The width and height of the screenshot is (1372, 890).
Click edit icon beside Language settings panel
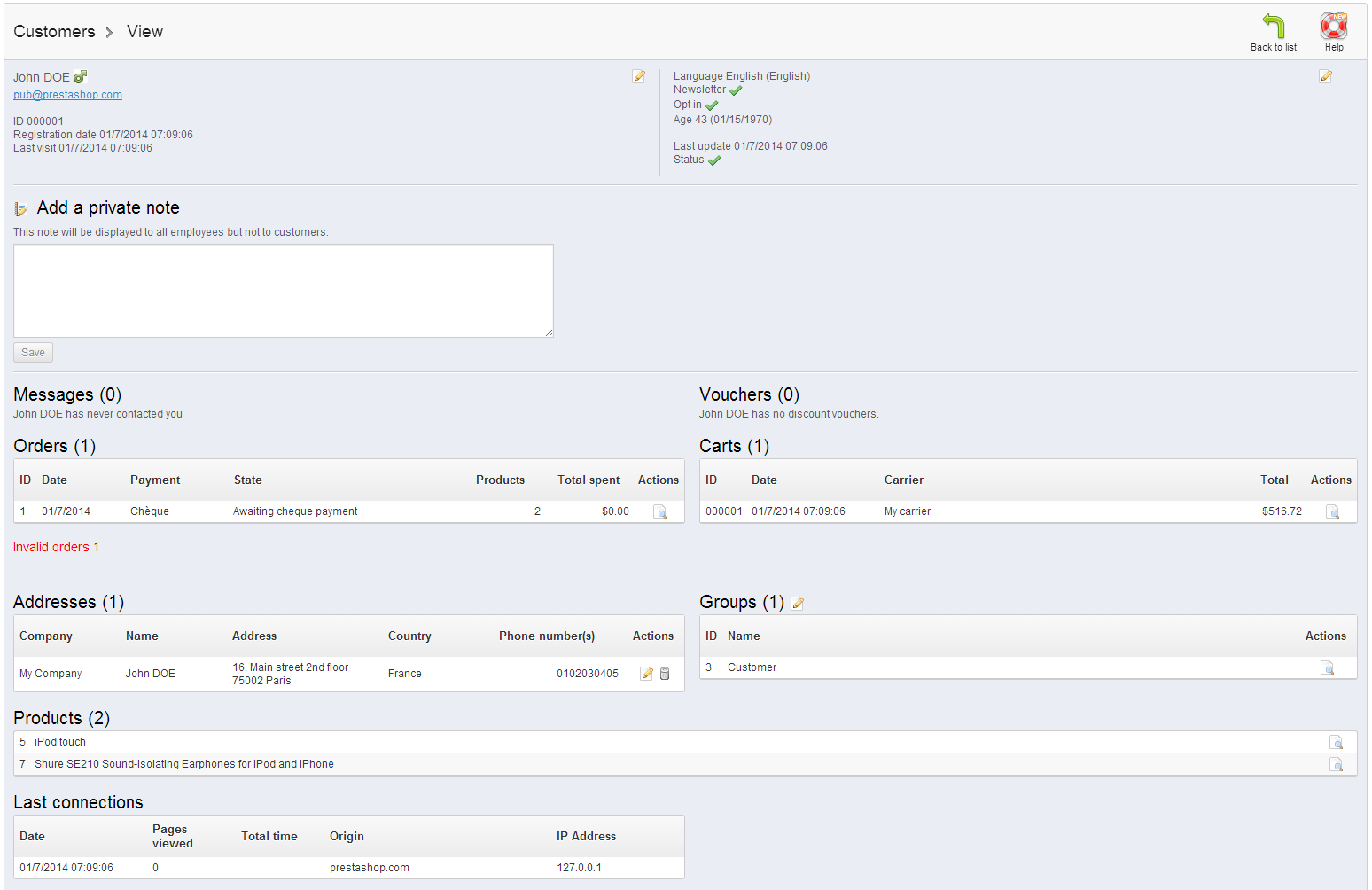(x=1325, y=76)
